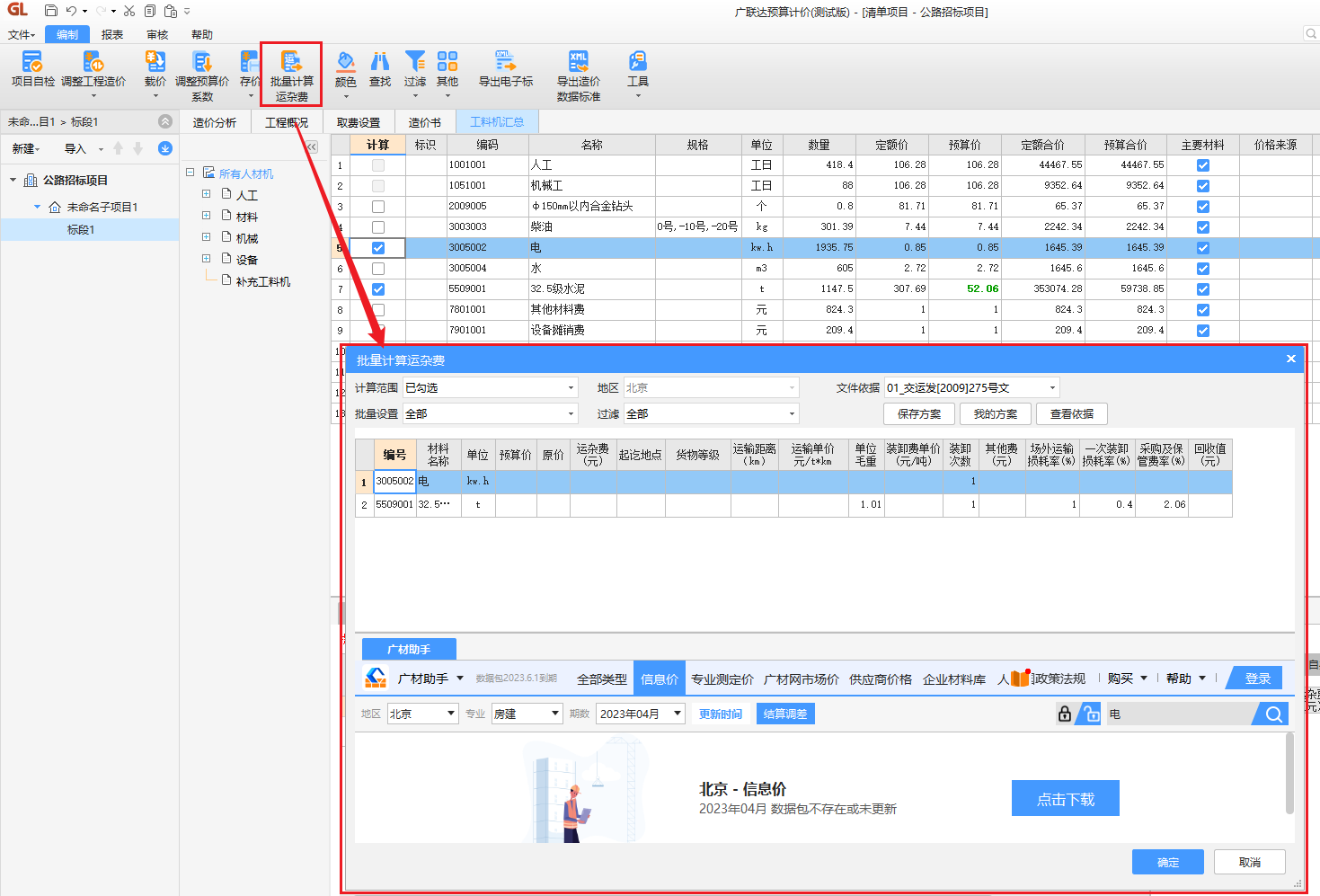Open the 文件依据 dropdown

click(971, 388)
